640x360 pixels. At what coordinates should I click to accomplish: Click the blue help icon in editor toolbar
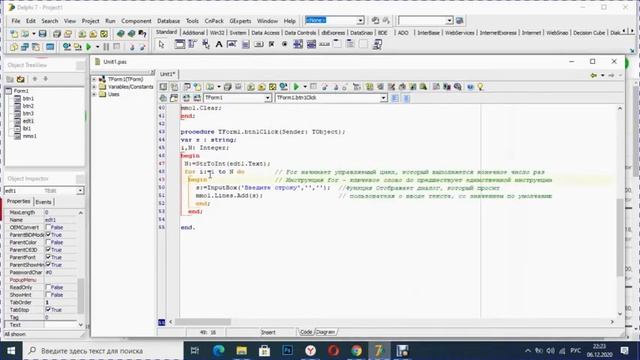click(x=470, y=87)
